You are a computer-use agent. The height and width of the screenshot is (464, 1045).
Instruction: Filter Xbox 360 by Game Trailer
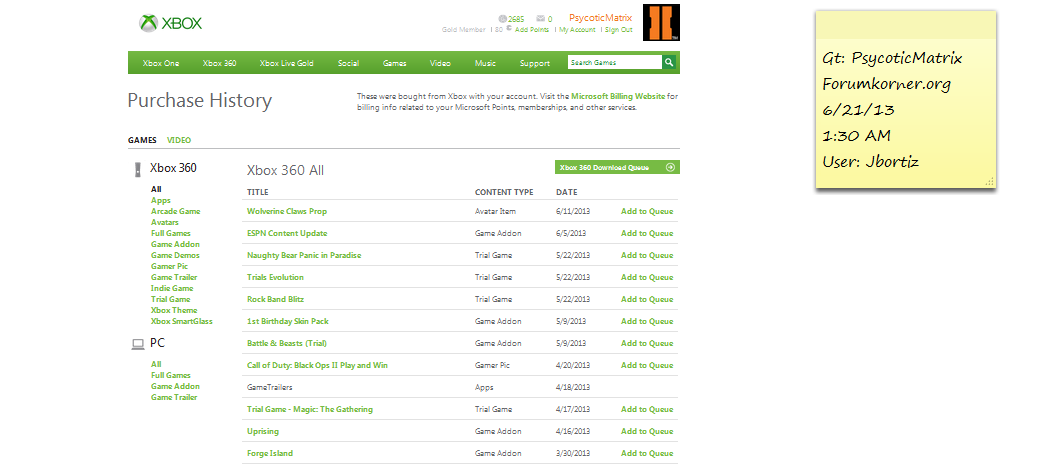click(174, 277)
